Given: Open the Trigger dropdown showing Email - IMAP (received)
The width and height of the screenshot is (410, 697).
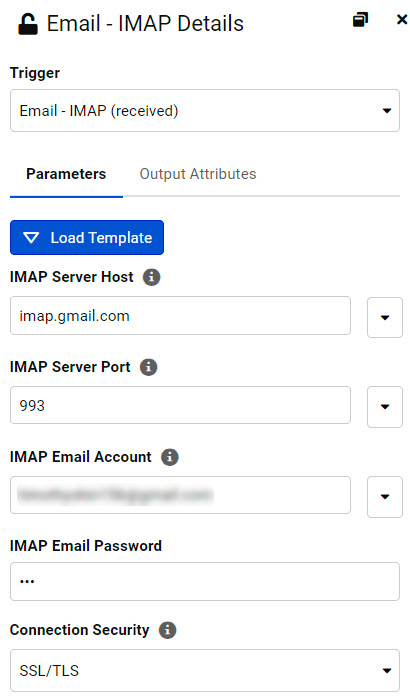Looking at the screenshot, I should coord(205,111).
